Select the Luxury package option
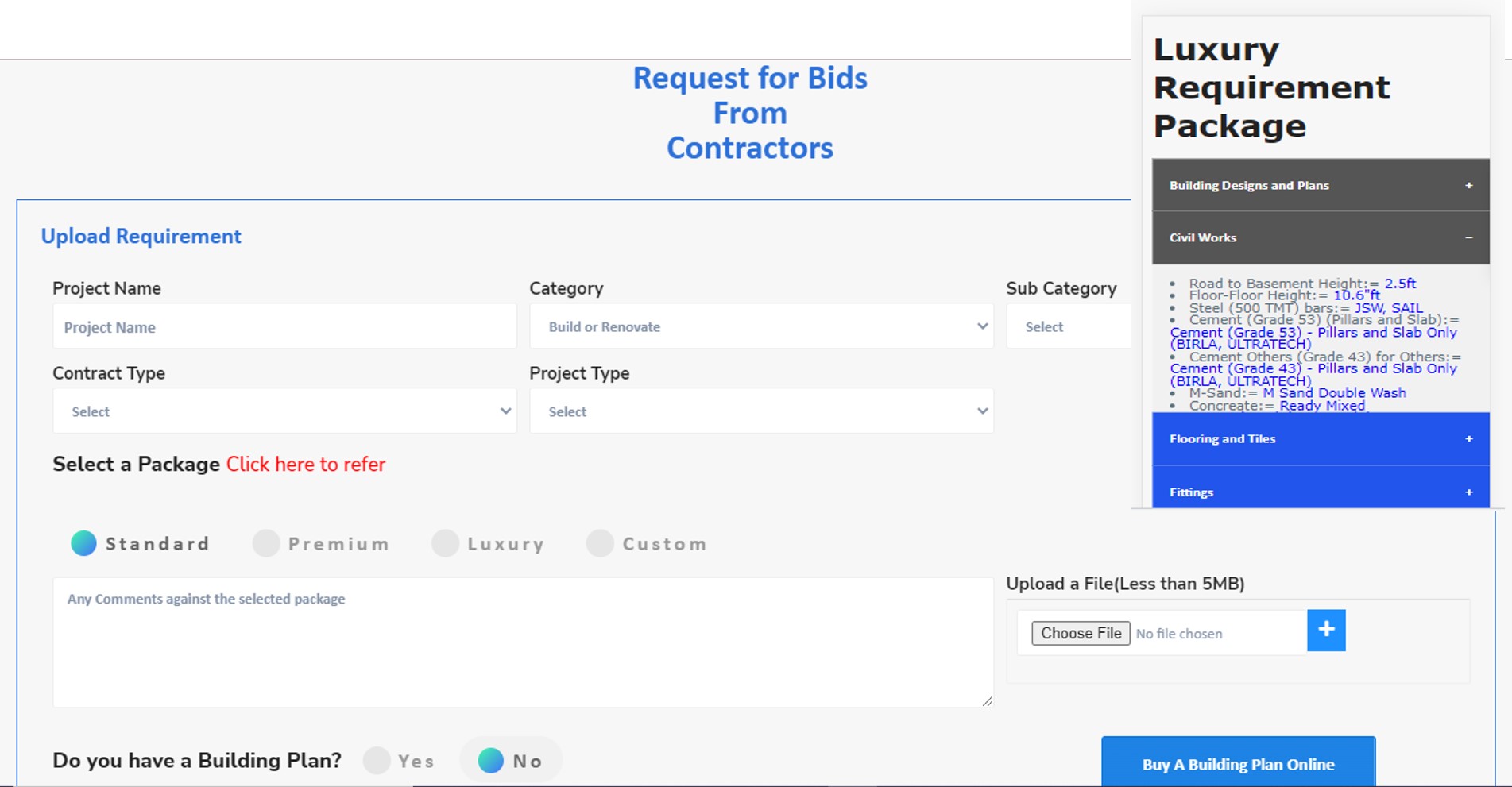Viewport: 1512px width, 787px height. pyautogui.click(x=445, y=543)
